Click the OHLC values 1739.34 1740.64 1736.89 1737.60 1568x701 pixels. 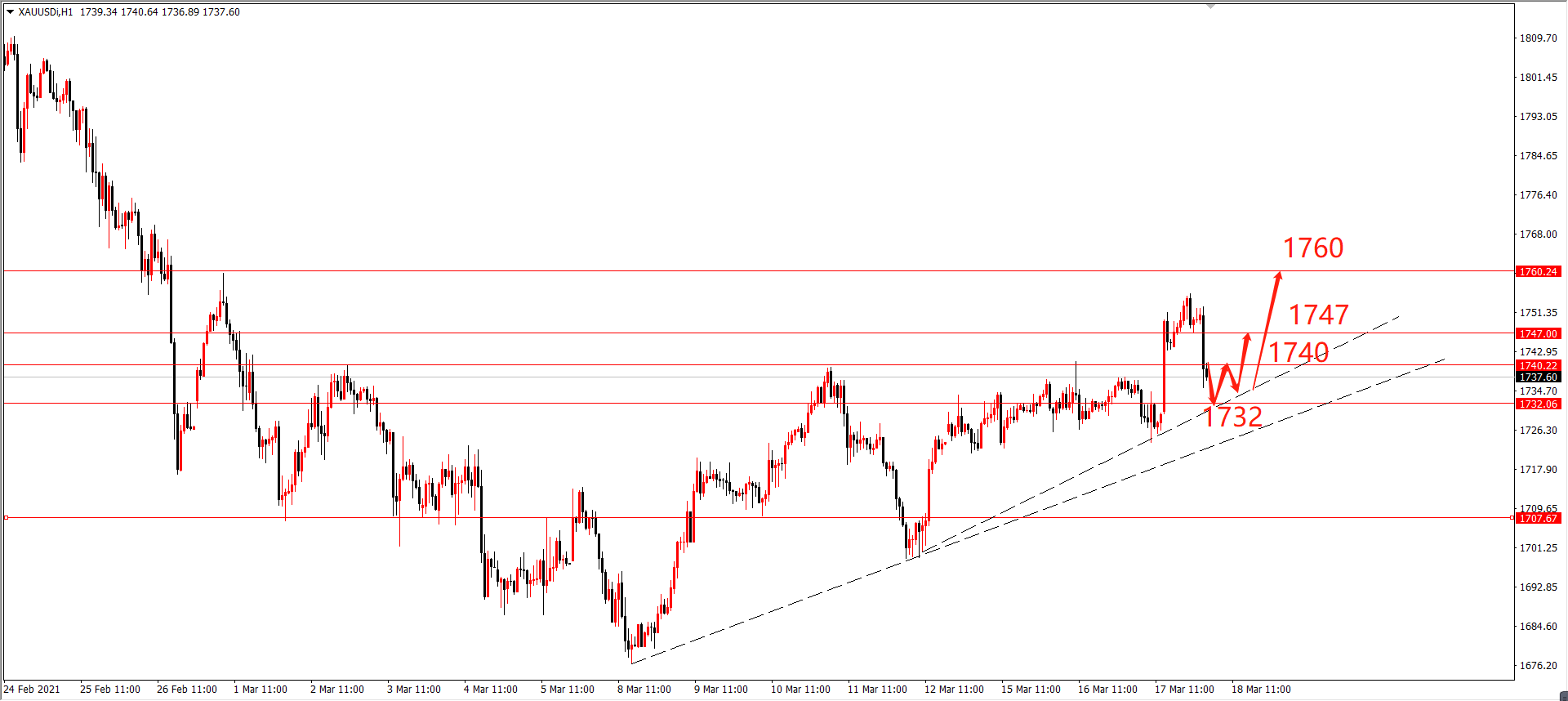pos(160,12)
